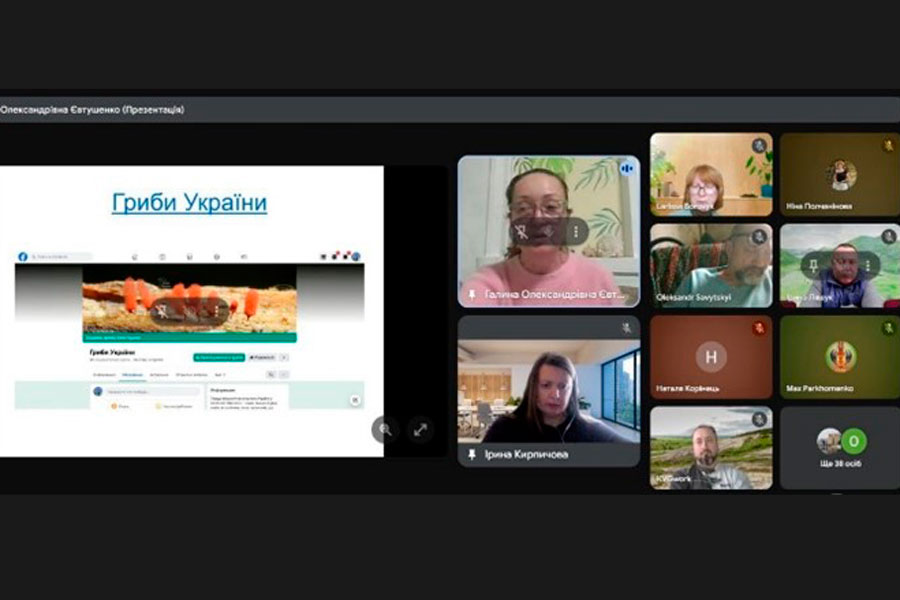This screenshot has width=900, height=600.
Task: Click the muted mic icon on the blue vest man's tile
Action: pyautogui.click(x=888, y=236)
